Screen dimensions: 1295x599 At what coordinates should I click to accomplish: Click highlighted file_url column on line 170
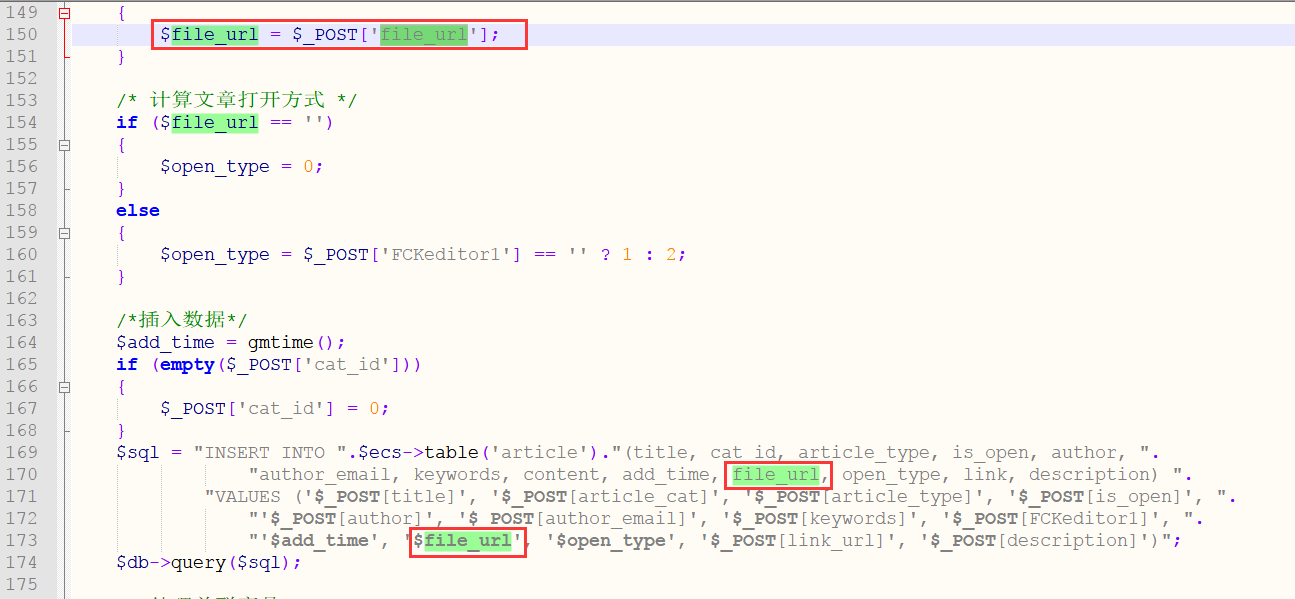click(x=776, y=474)
